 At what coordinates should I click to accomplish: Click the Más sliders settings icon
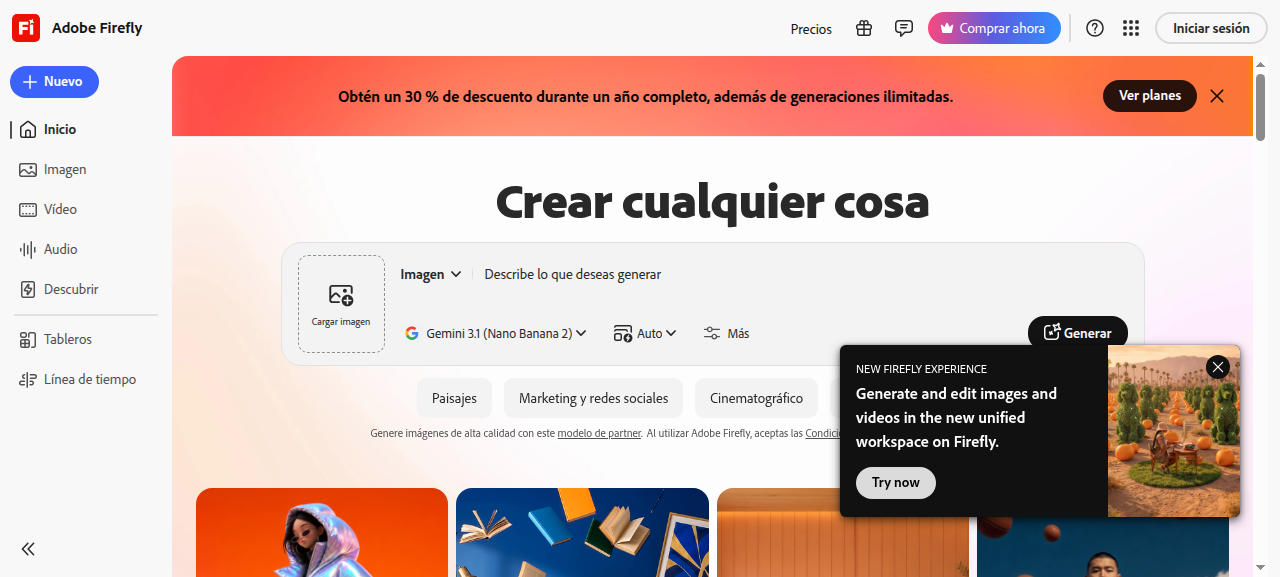(712, 333)
